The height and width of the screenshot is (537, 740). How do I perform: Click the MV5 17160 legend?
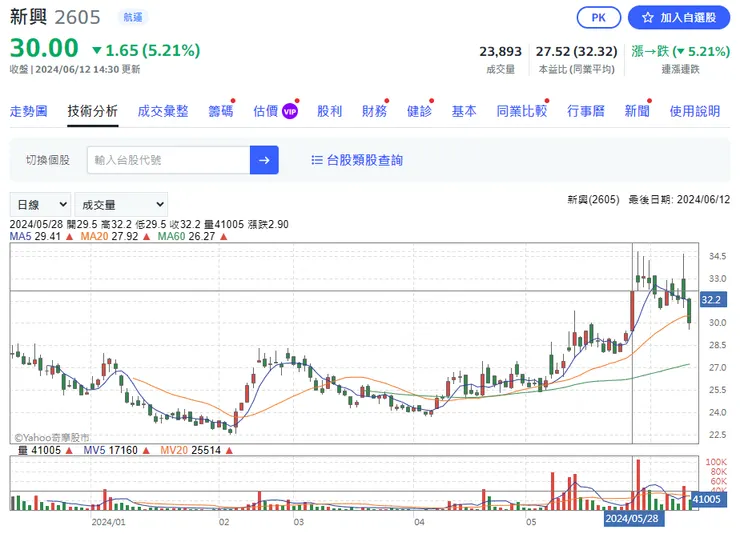[117, 450]
